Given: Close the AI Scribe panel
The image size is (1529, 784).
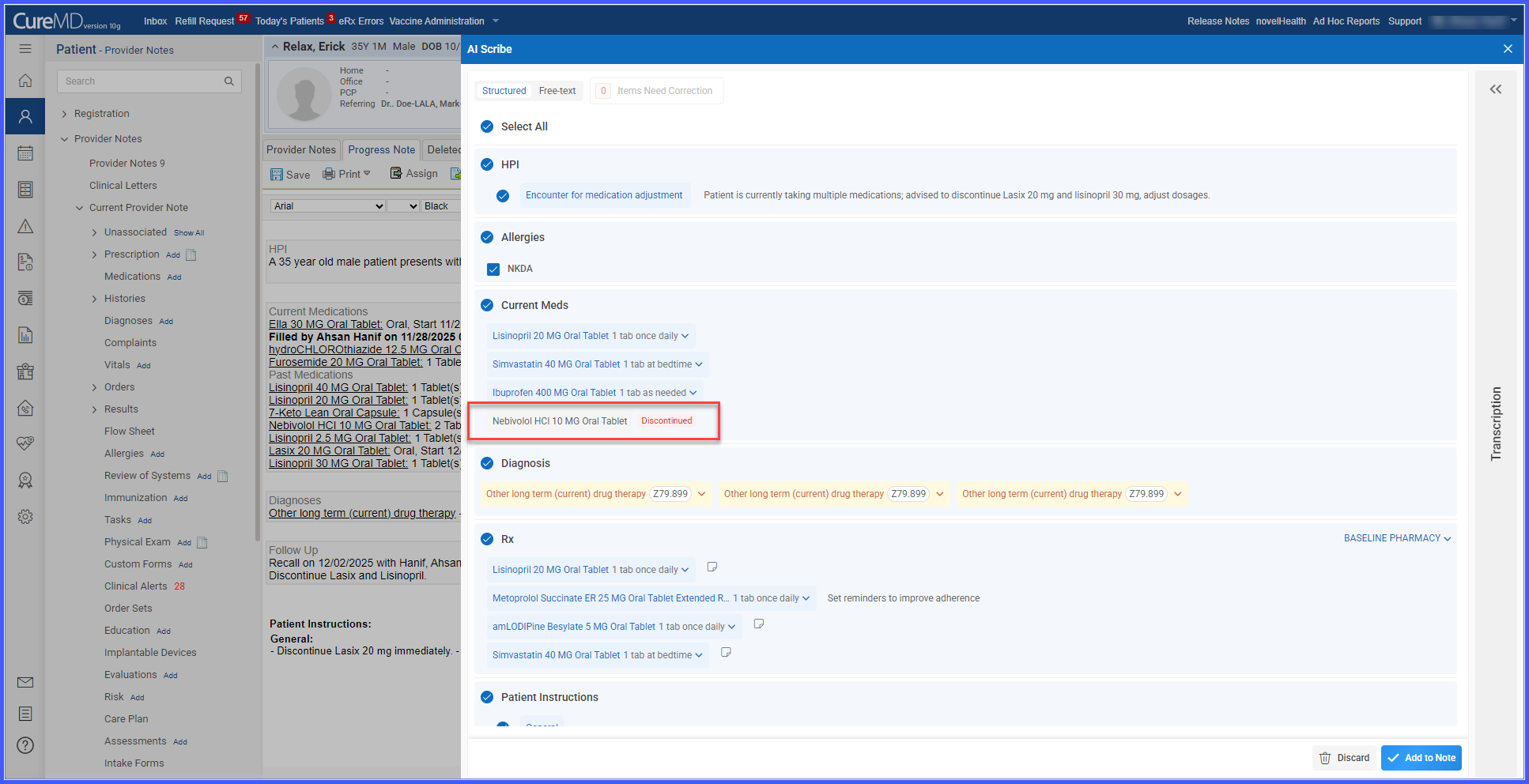Looking at the screenshot, I should pos(1508,49).
